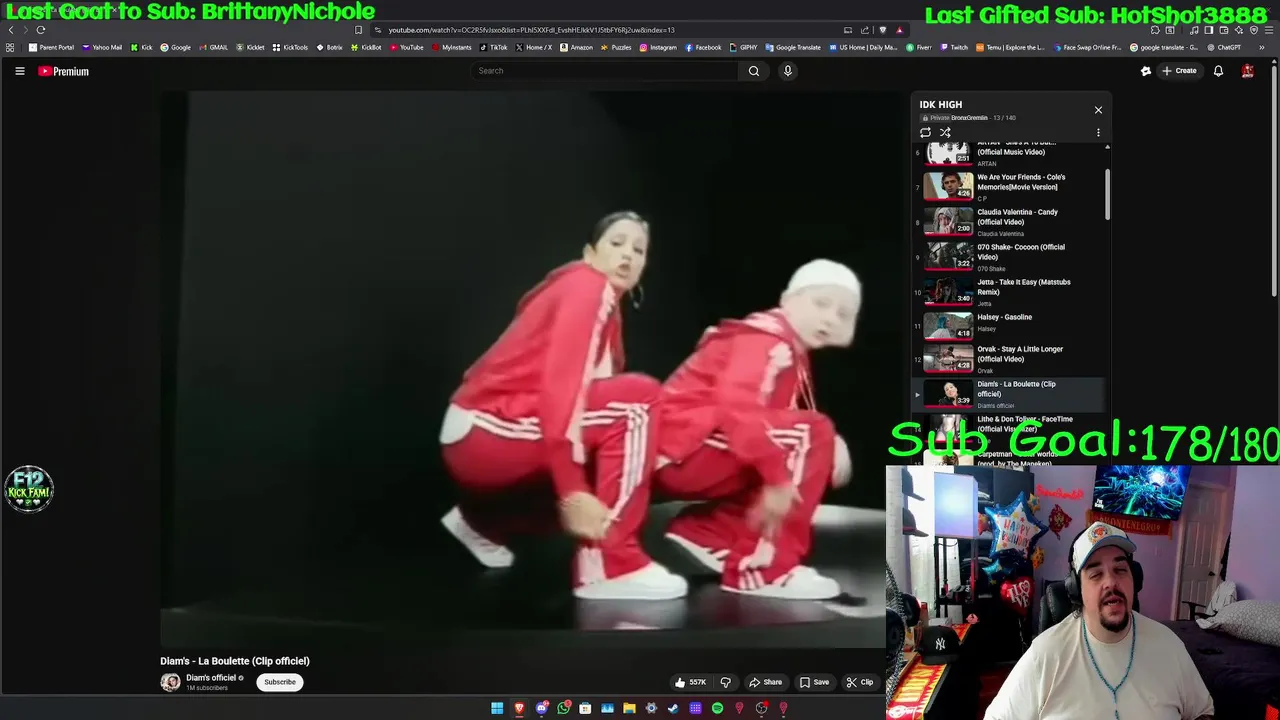
Task: Click the video title Diam's - La Boulette
Action: pyautogui.click(x=235, y=661)
